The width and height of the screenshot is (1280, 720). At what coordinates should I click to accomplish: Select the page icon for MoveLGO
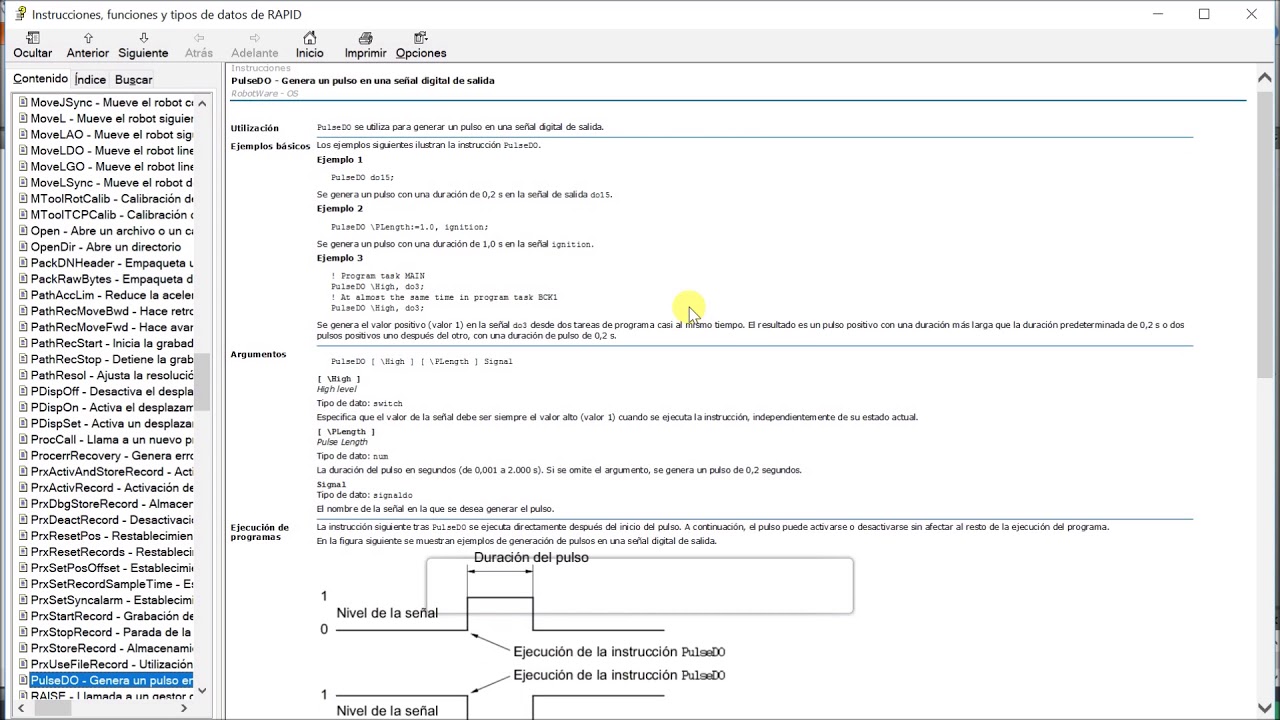tap(22, 167)
